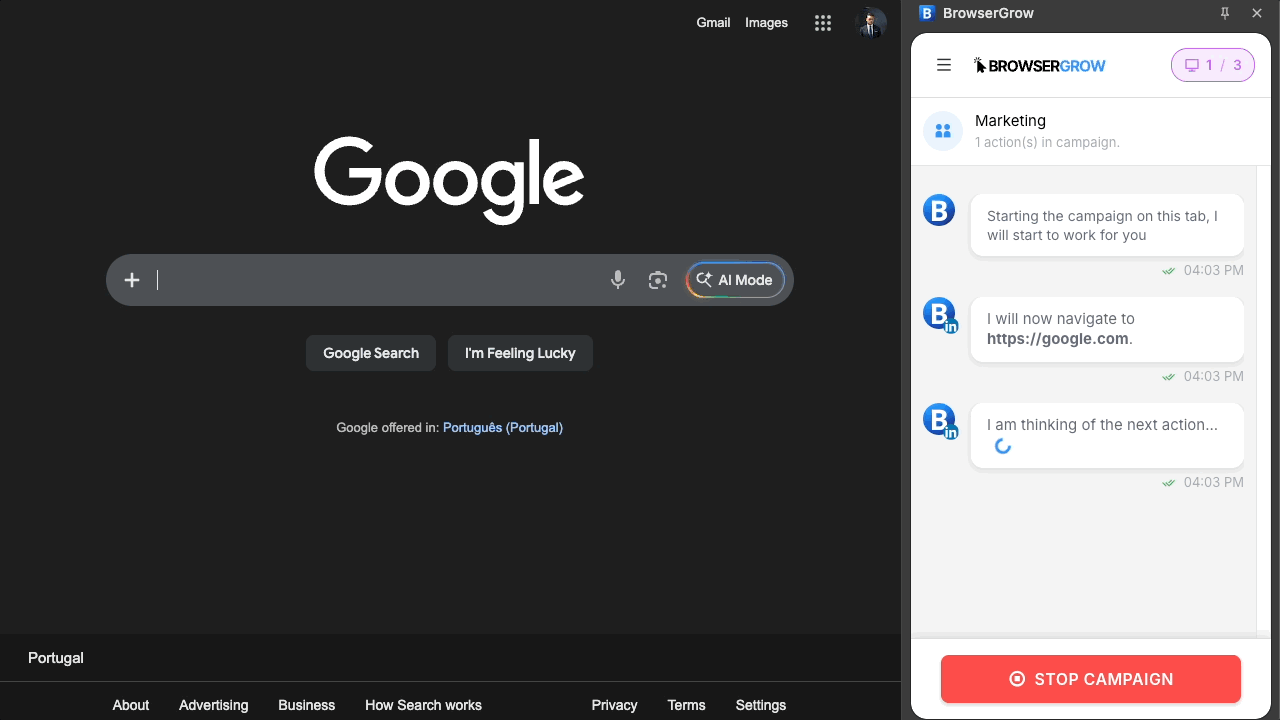Screen dimensions: 1280x720
Task: Open the tab counter showing 1 of 3
Action: [1212, 64]
